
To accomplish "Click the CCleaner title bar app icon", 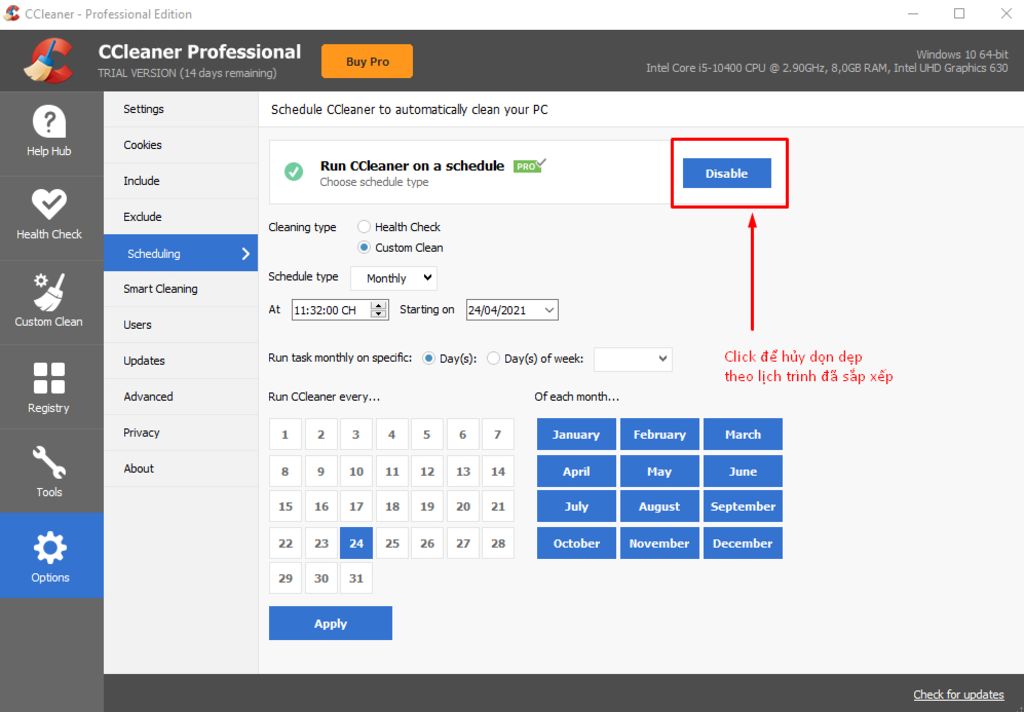I will coord(12,14).
